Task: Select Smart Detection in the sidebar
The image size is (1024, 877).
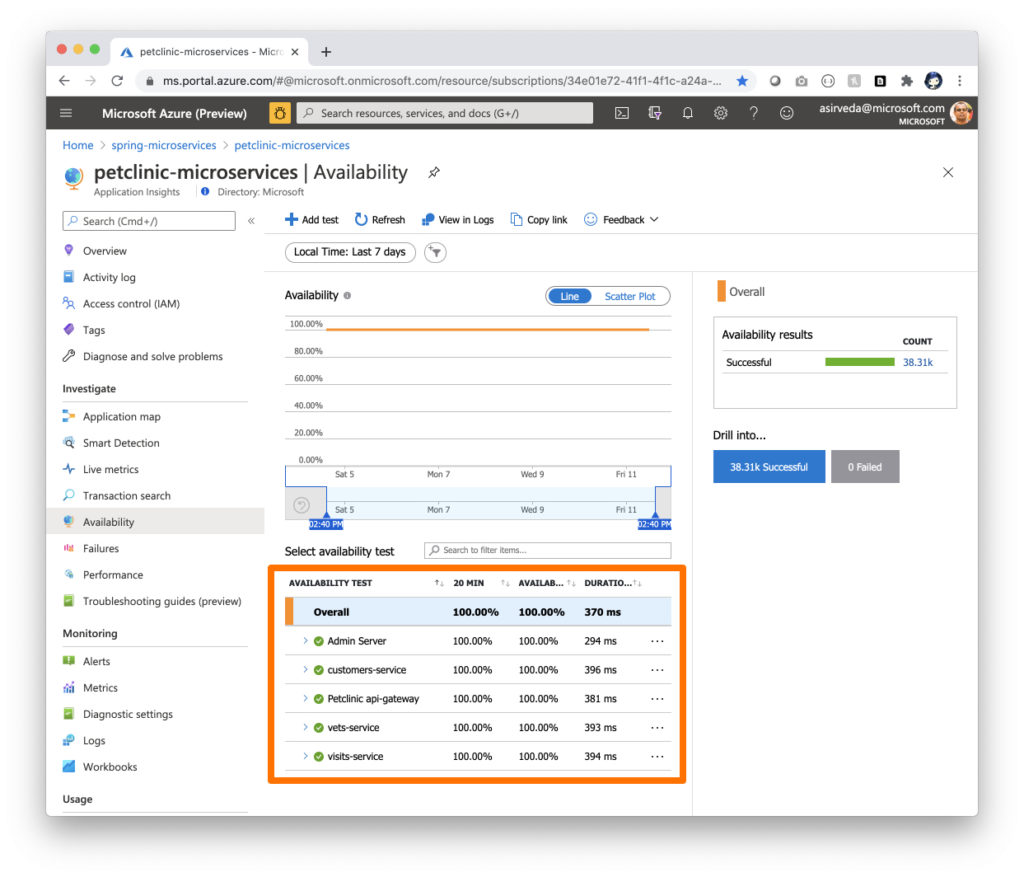Action: [110, 443]
